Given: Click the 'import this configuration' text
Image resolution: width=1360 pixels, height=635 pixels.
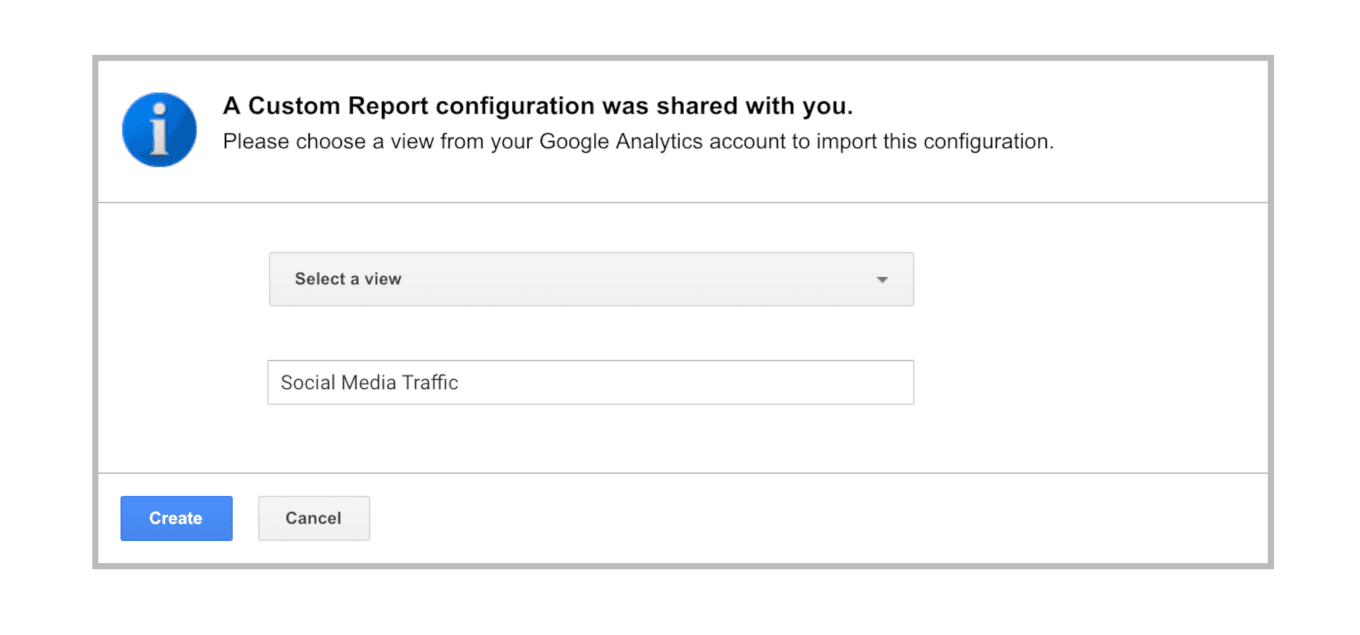Looking at the screenshot, I should tap(935, 142).
